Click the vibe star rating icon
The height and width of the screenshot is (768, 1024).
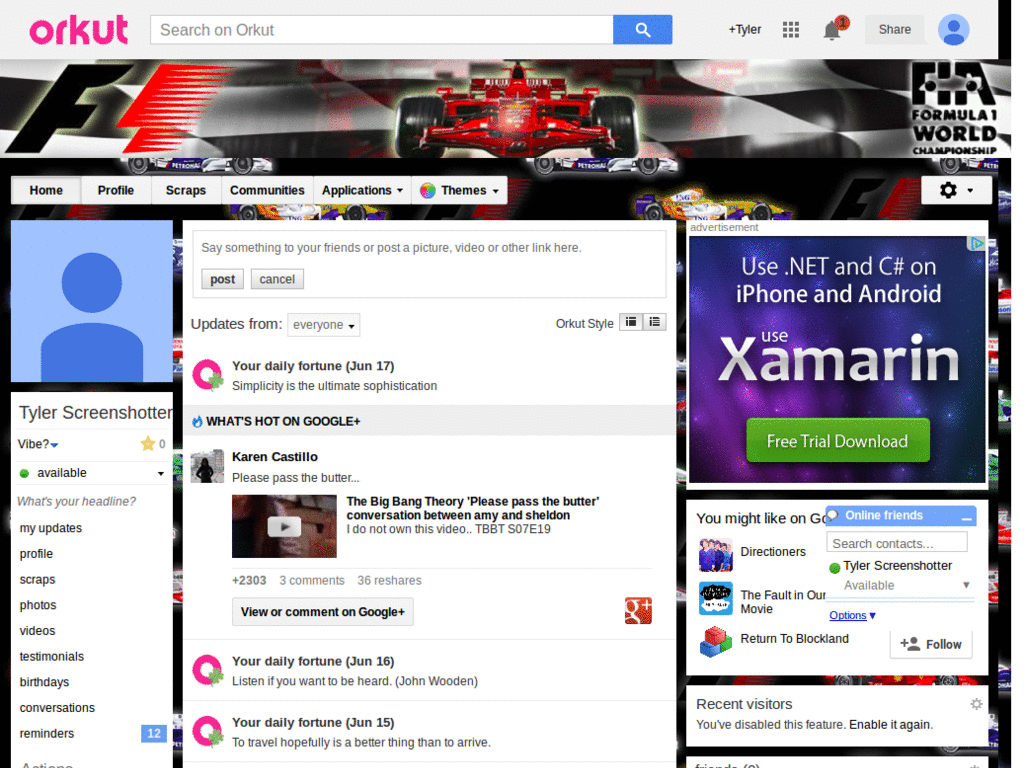click(x=148, y=444)
